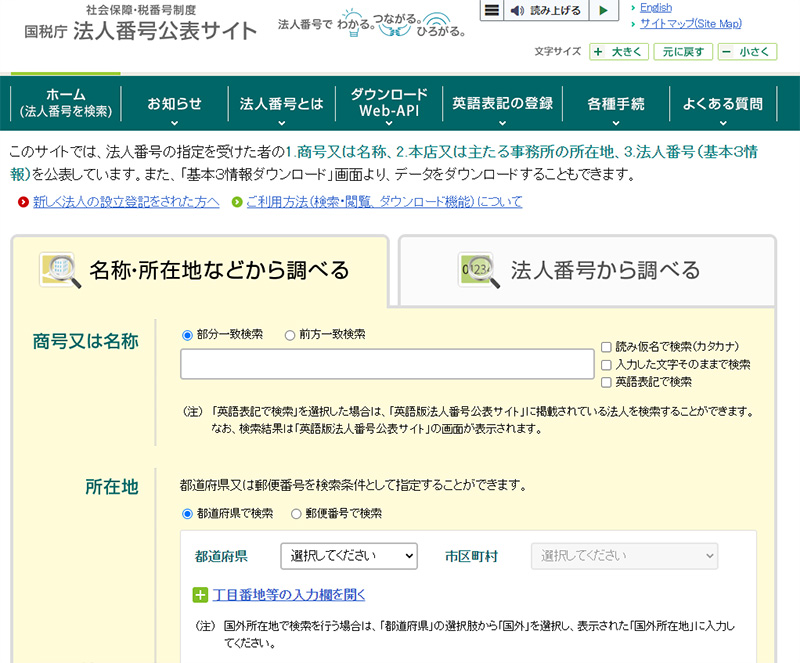Click the 読み上げる speaker button

click(546, 11)
